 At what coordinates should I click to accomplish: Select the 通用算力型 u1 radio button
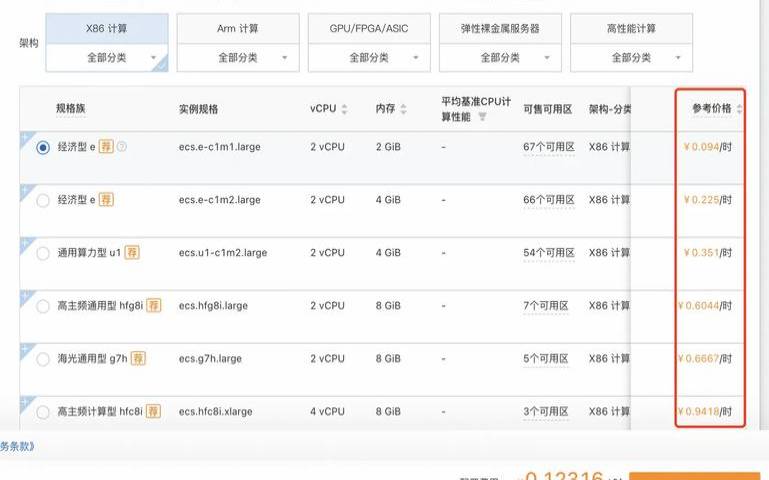click(x=43, y=253)
